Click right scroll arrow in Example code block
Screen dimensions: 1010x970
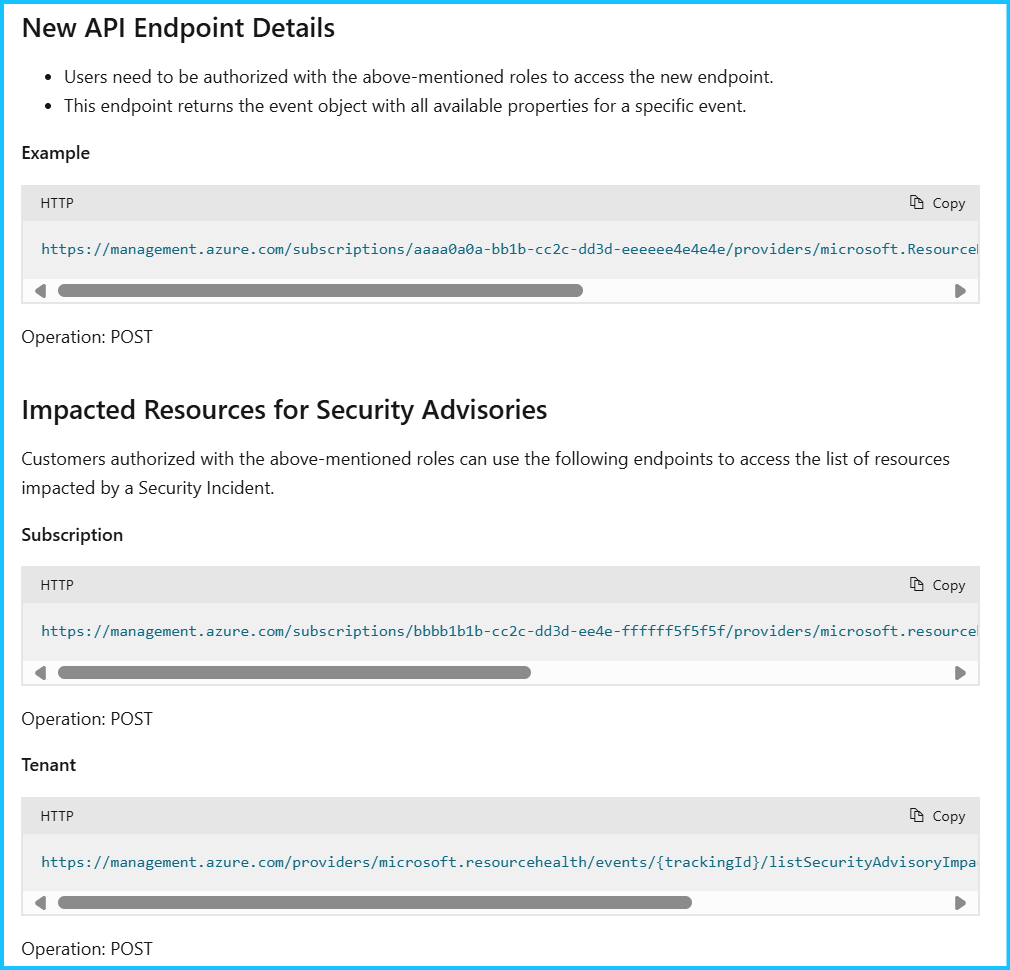[960, 291]
